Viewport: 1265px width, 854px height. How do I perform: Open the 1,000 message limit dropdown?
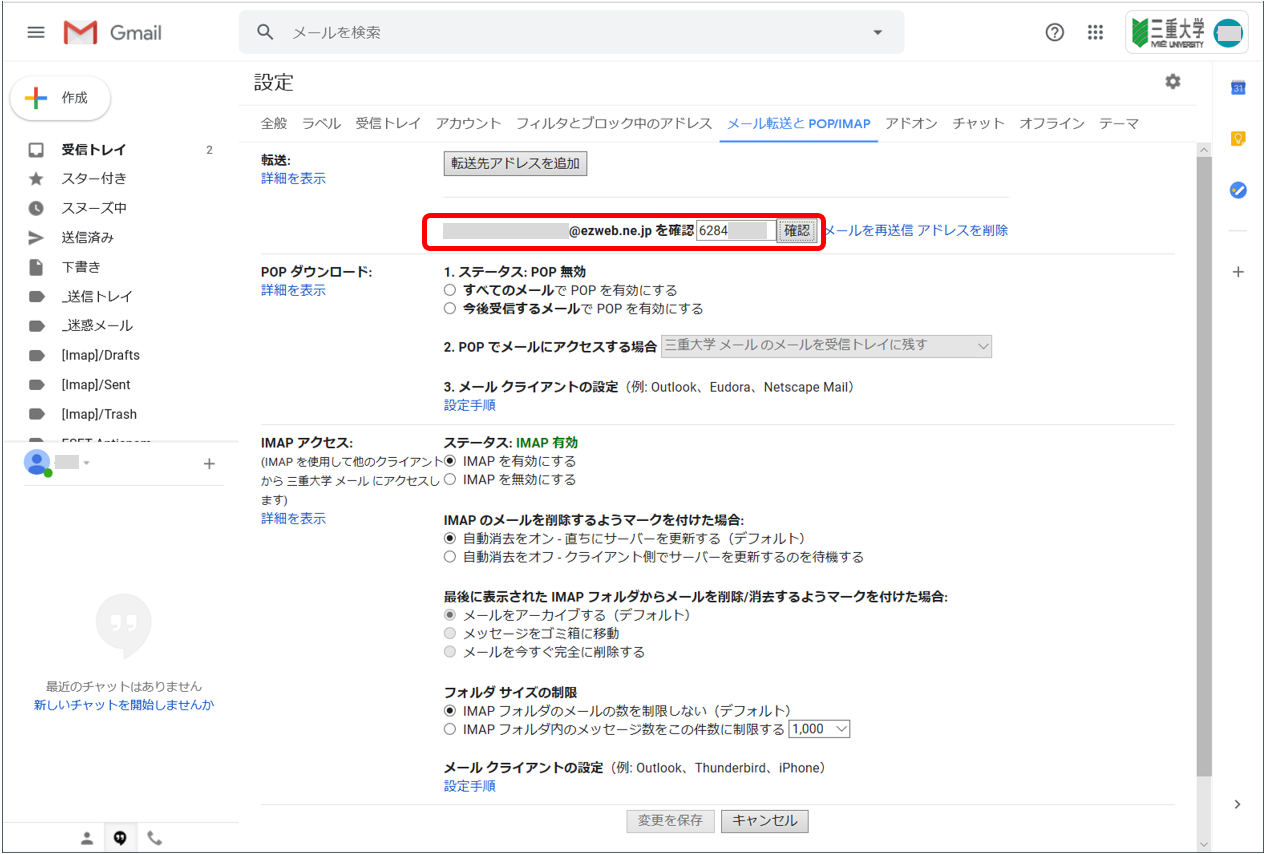pyautogui.click(x=820, y=729)
